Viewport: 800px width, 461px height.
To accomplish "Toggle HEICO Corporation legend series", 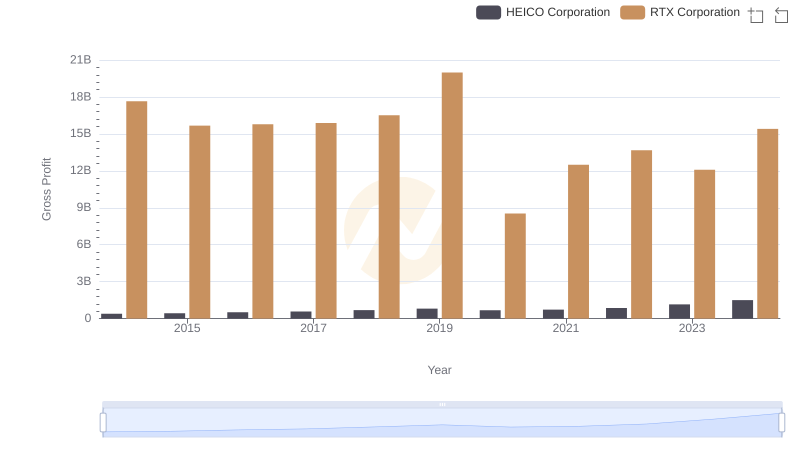I will coord(543,12).
